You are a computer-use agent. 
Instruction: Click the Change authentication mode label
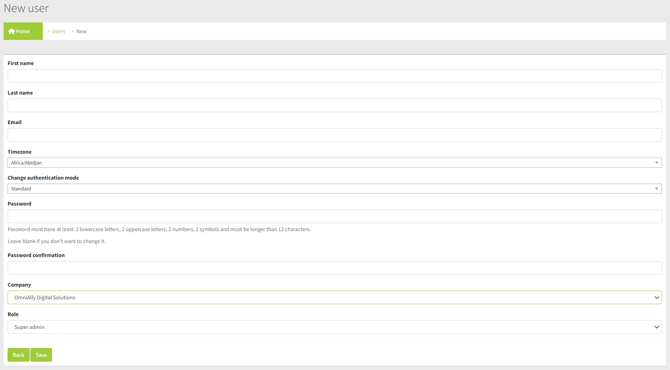click(43, 178)
